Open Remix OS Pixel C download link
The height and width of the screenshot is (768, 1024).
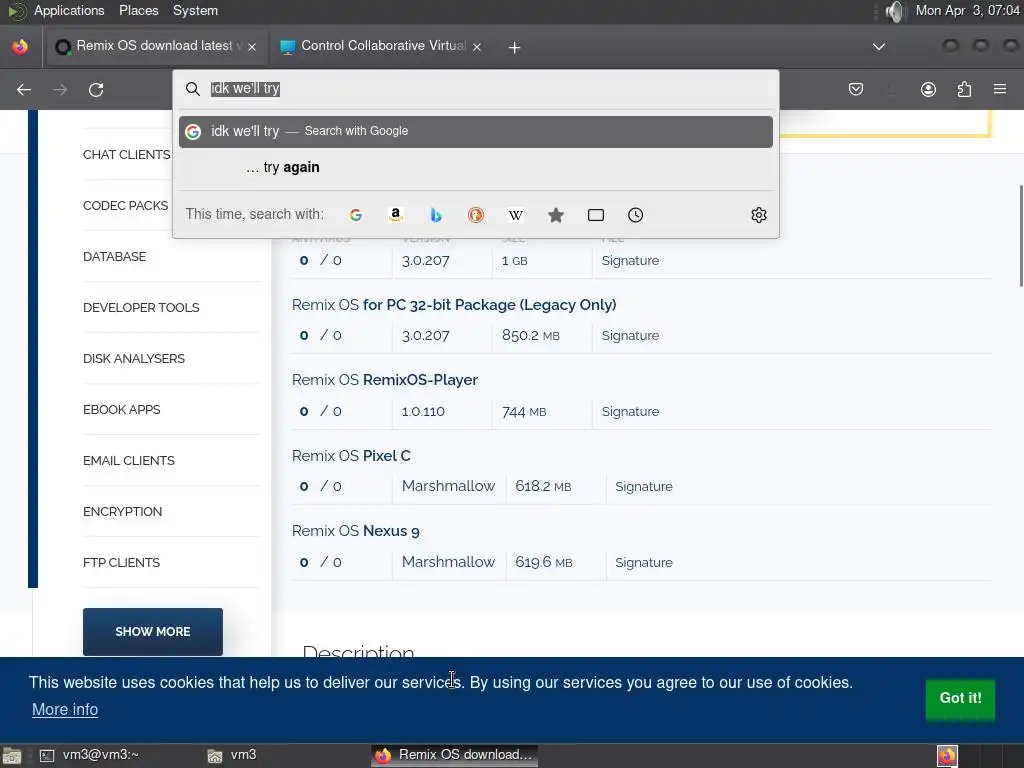[351, 456]
